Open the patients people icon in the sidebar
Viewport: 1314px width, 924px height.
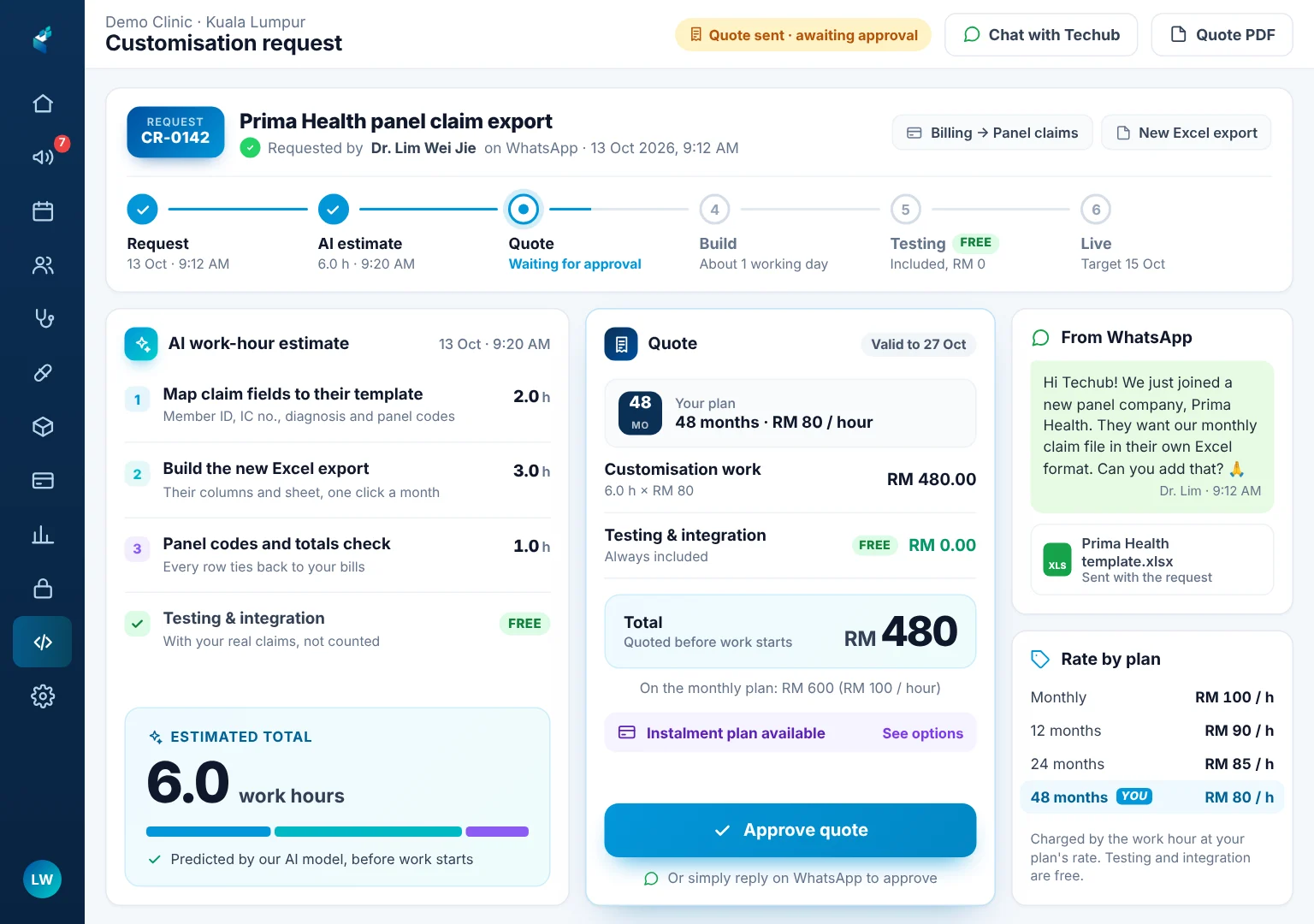coord(43,265)
